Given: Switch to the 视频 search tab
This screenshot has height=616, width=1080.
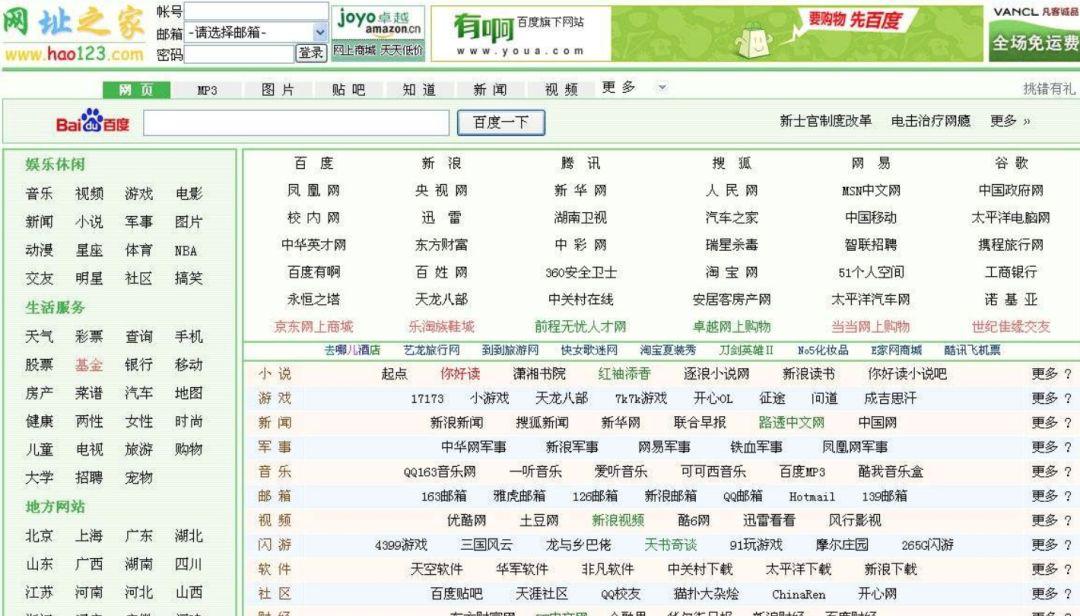Looking at the screenshot, I should [561, 90].
